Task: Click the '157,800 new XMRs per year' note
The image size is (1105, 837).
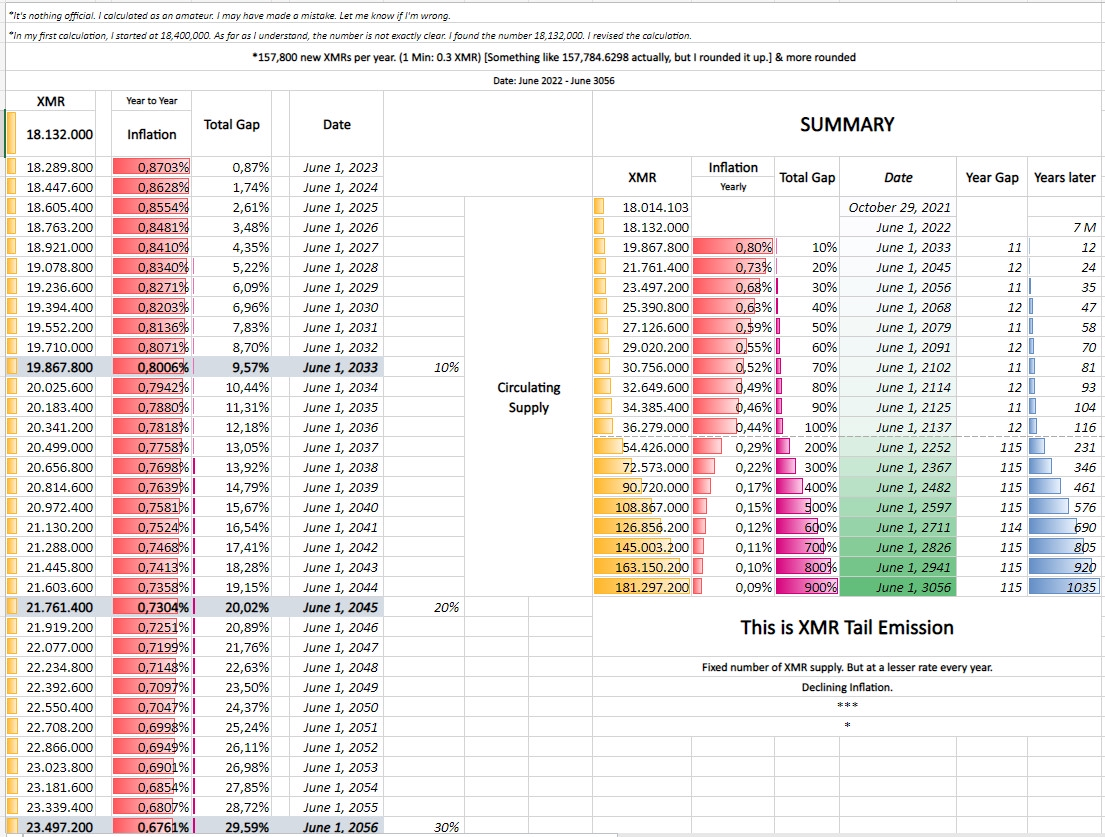Action: [553, 57]
